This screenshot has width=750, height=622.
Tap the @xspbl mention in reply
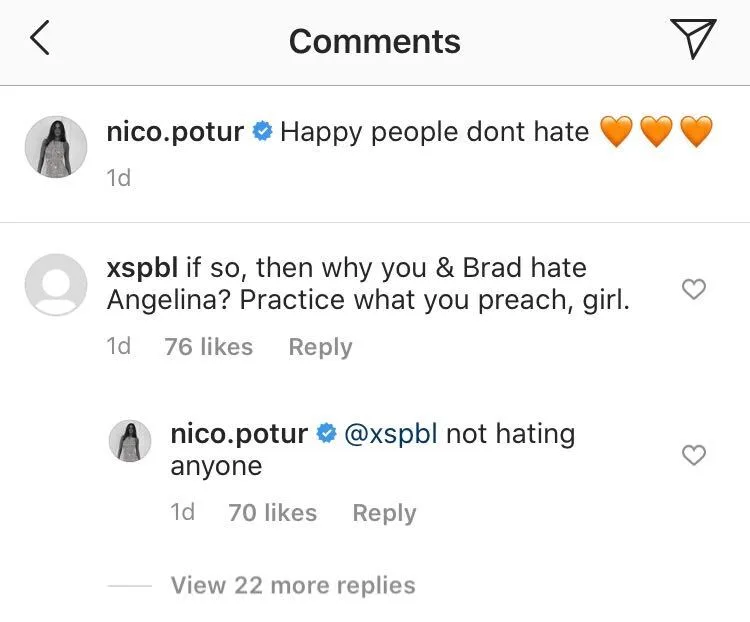391,434
